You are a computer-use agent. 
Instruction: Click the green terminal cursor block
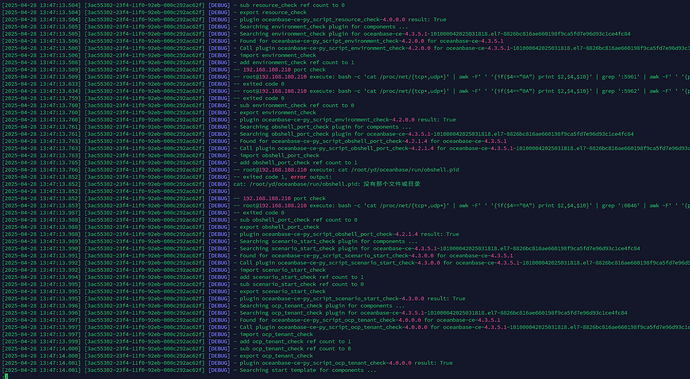pyautogui.click(x=7, y=376)
